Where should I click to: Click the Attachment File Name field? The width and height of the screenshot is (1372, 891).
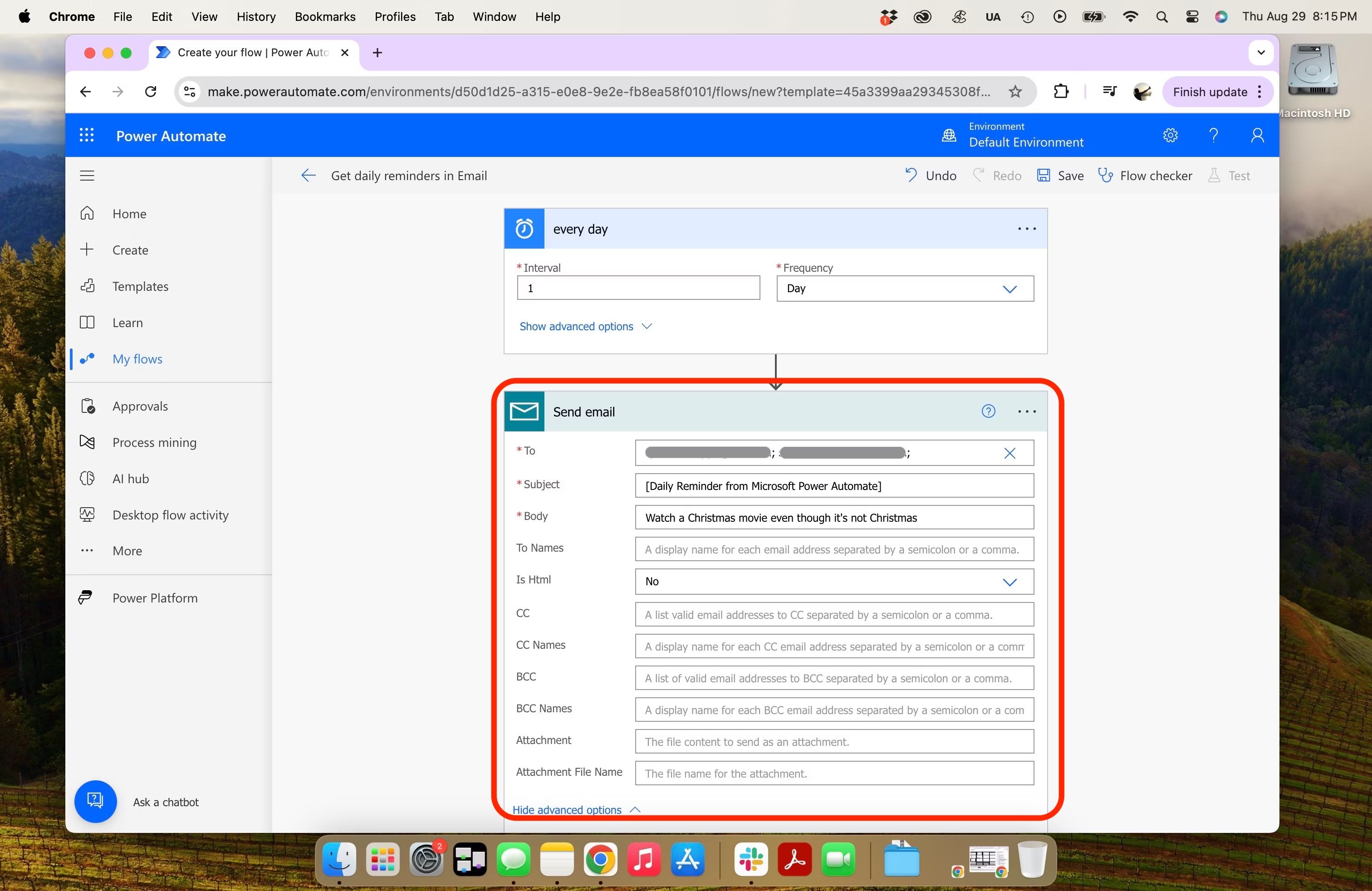coord(834,774)
